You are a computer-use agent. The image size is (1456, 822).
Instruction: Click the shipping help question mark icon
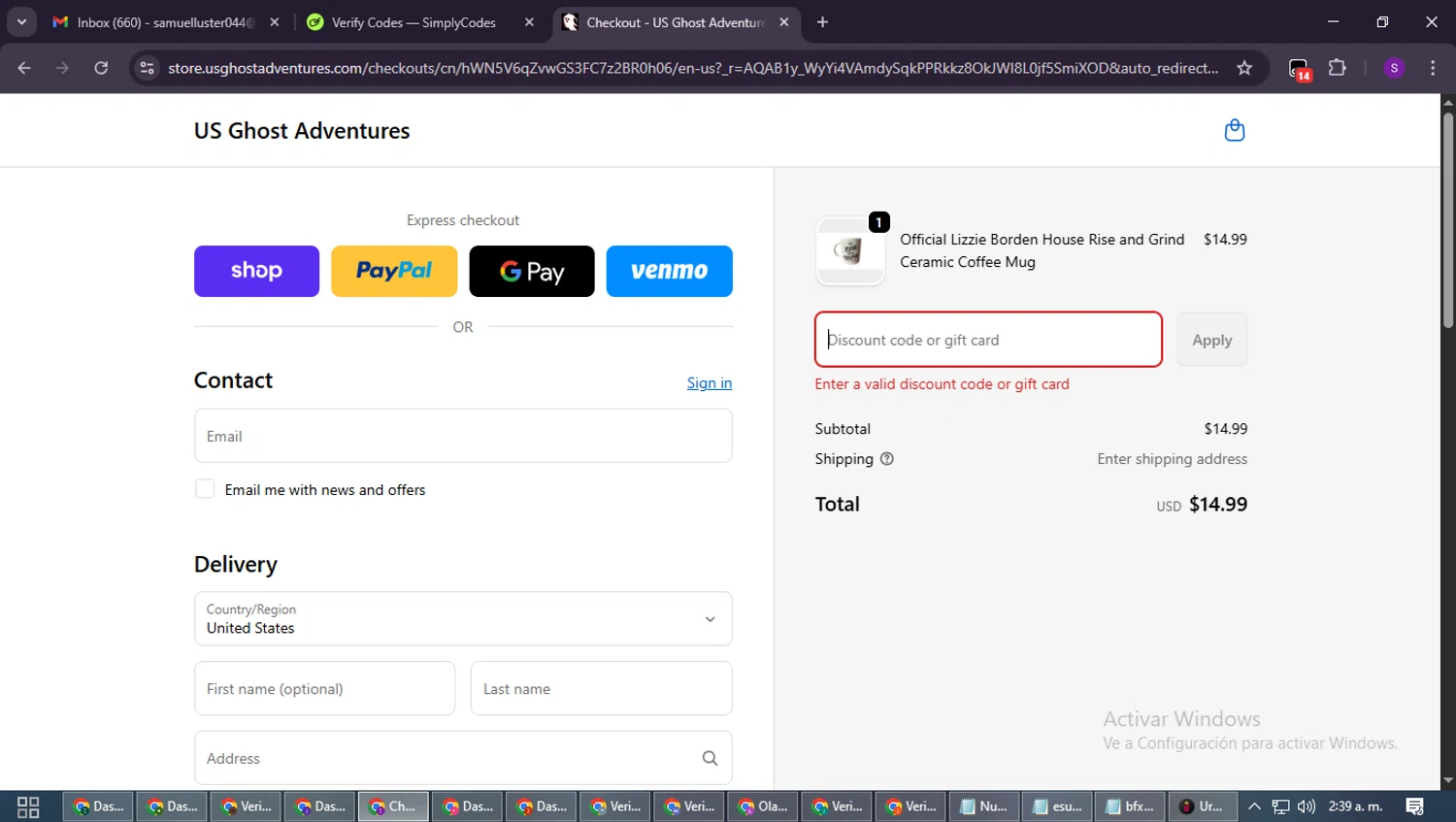click(x=886, y=459)
